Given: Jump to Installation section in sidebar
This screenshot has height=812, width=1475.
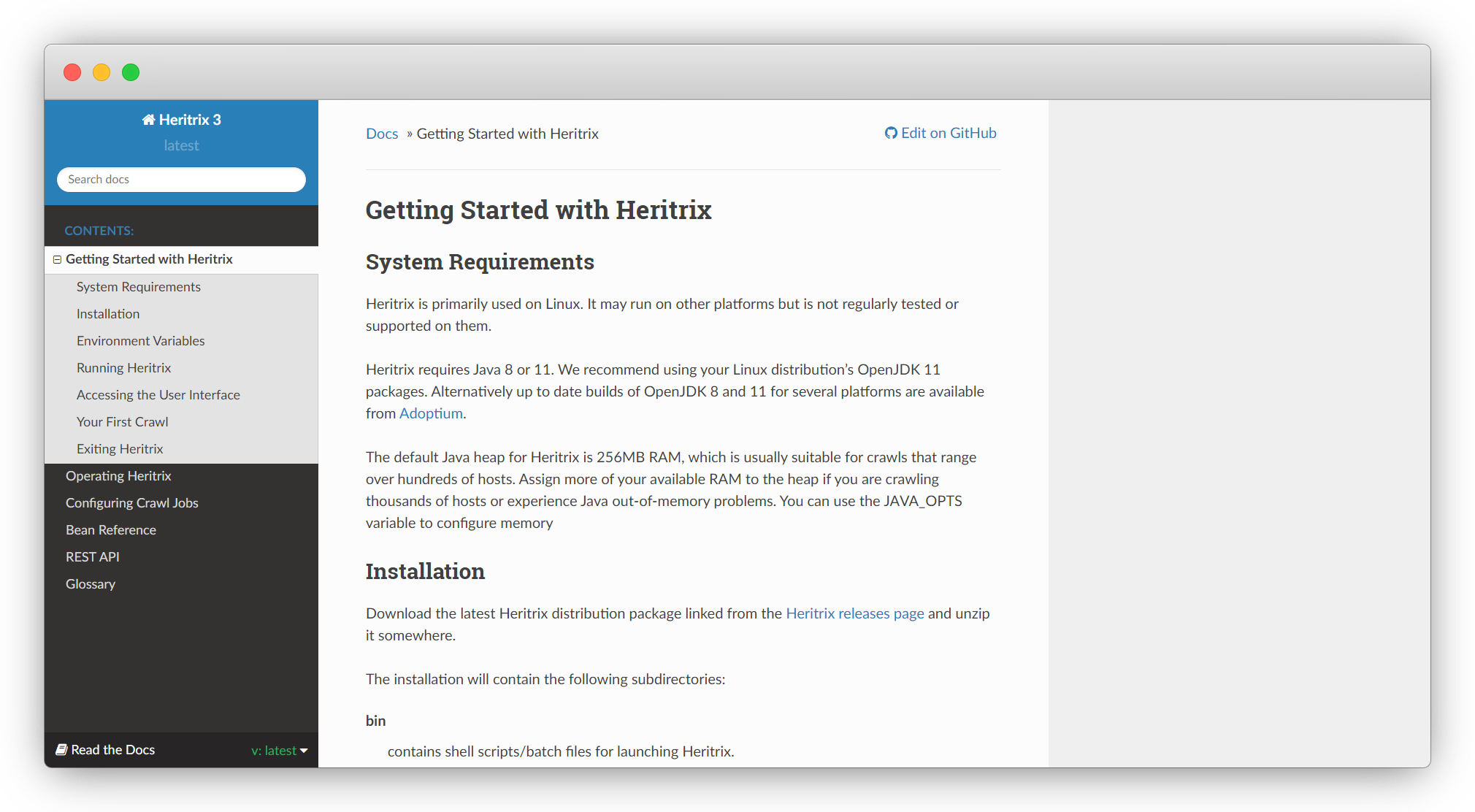Looking at the screenshot, I should [x=108, y=314].
